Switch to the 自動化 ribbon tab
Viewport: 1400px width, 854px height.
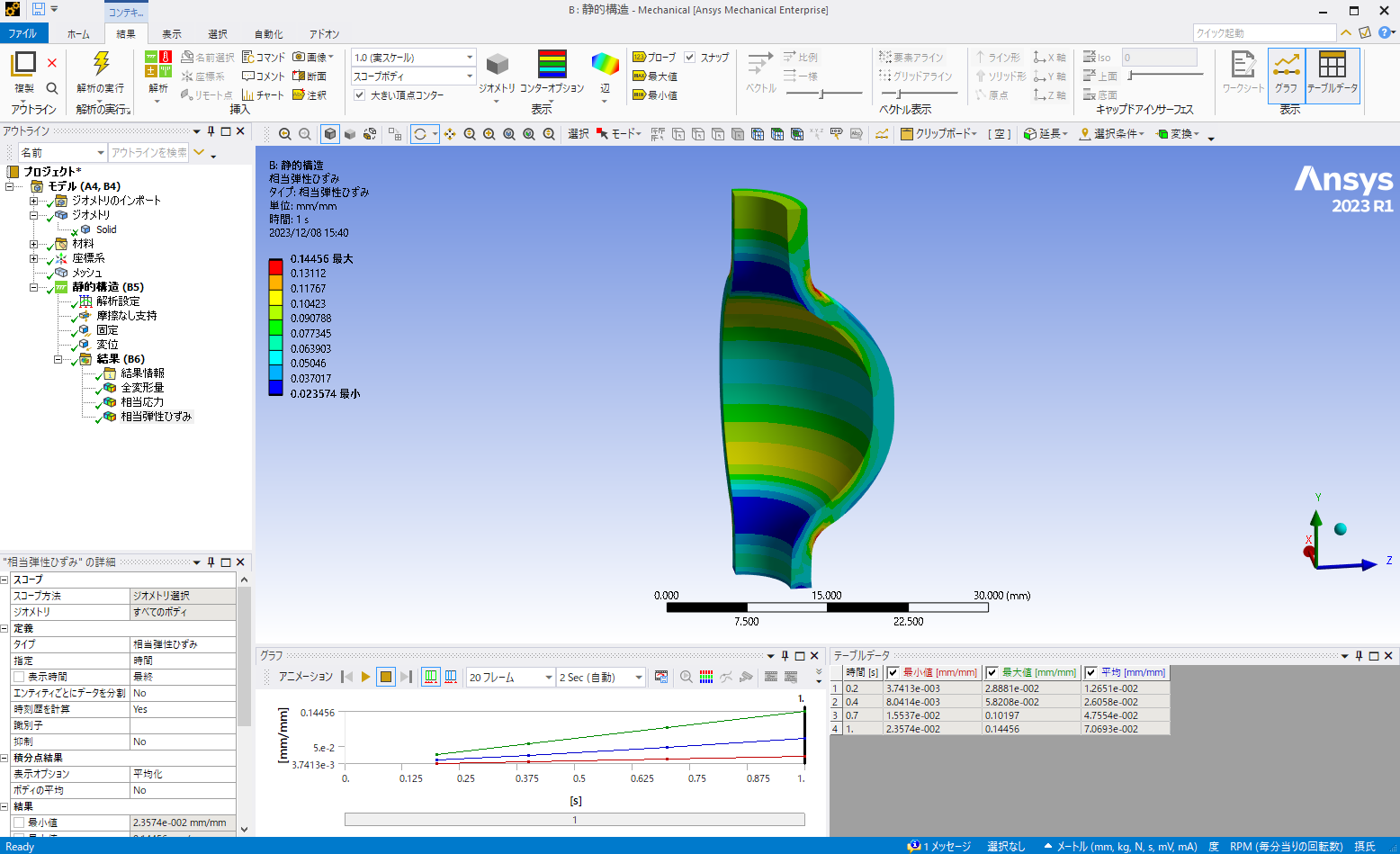coord(268,34)
